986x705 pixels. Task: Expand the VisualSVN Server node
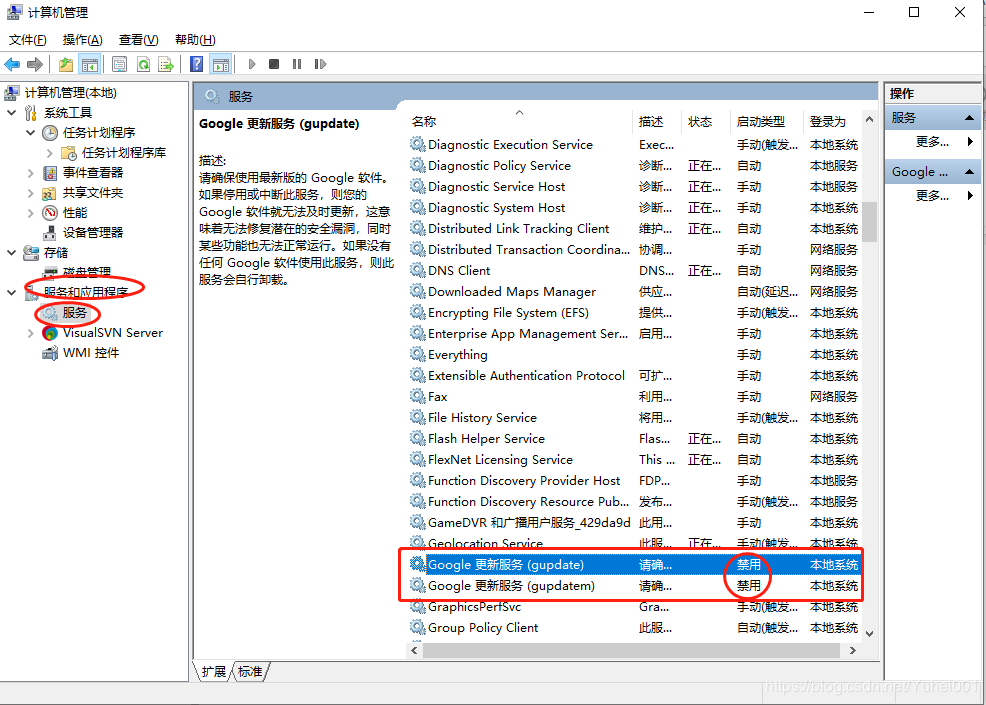pos(30,333)
